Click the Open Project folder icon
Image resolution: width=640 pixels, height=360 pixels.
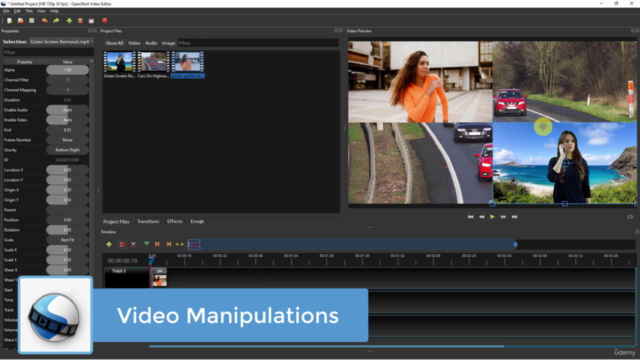20,20
